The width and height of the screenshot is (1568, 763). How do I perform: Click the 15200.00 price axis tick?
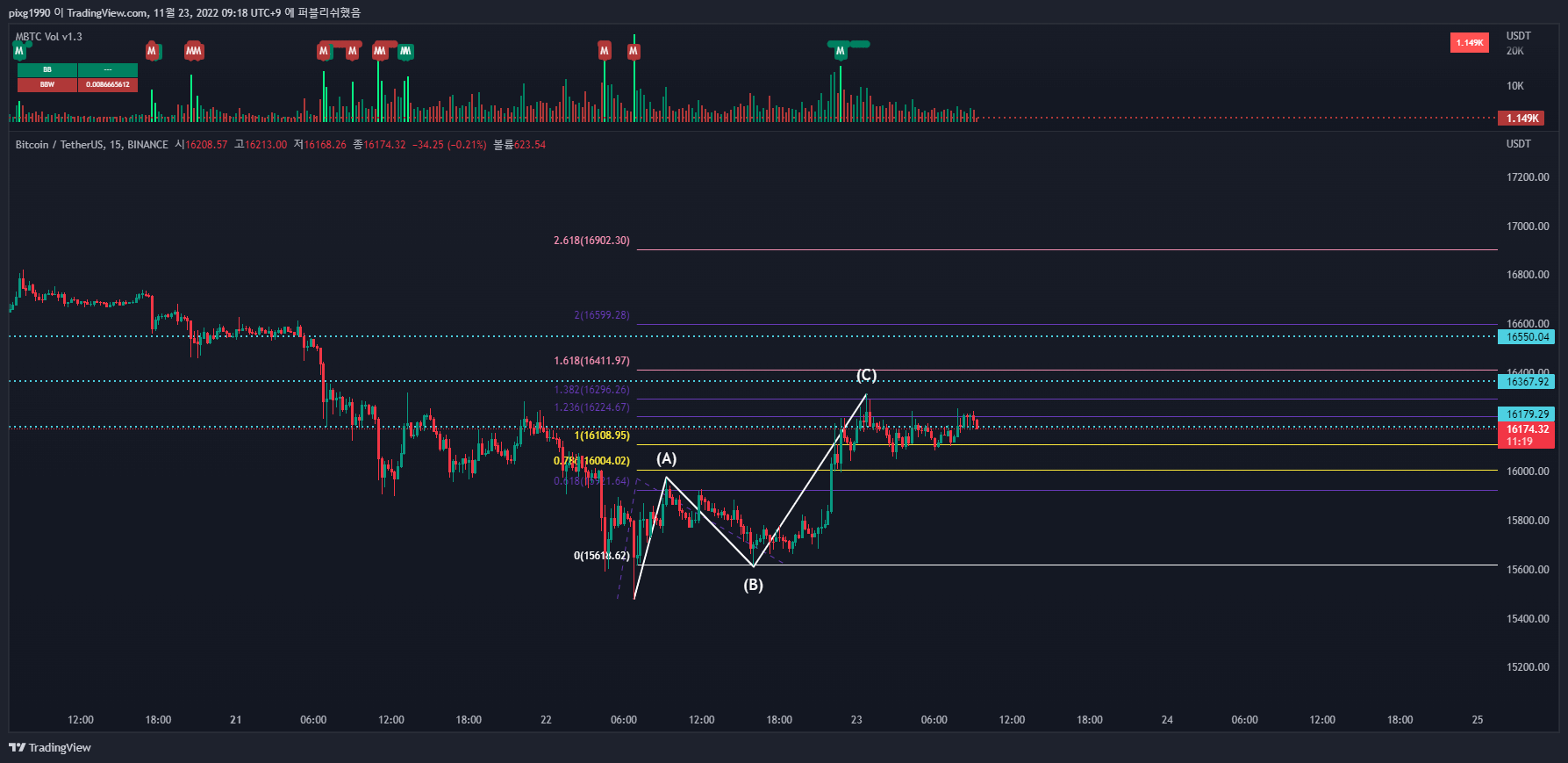(1528, 667)
